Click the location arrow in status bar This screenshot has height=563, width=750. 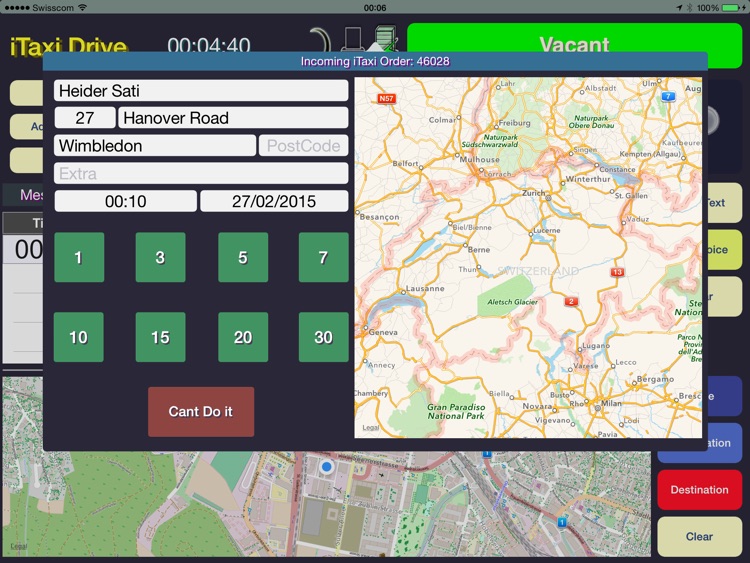point(679,8)
